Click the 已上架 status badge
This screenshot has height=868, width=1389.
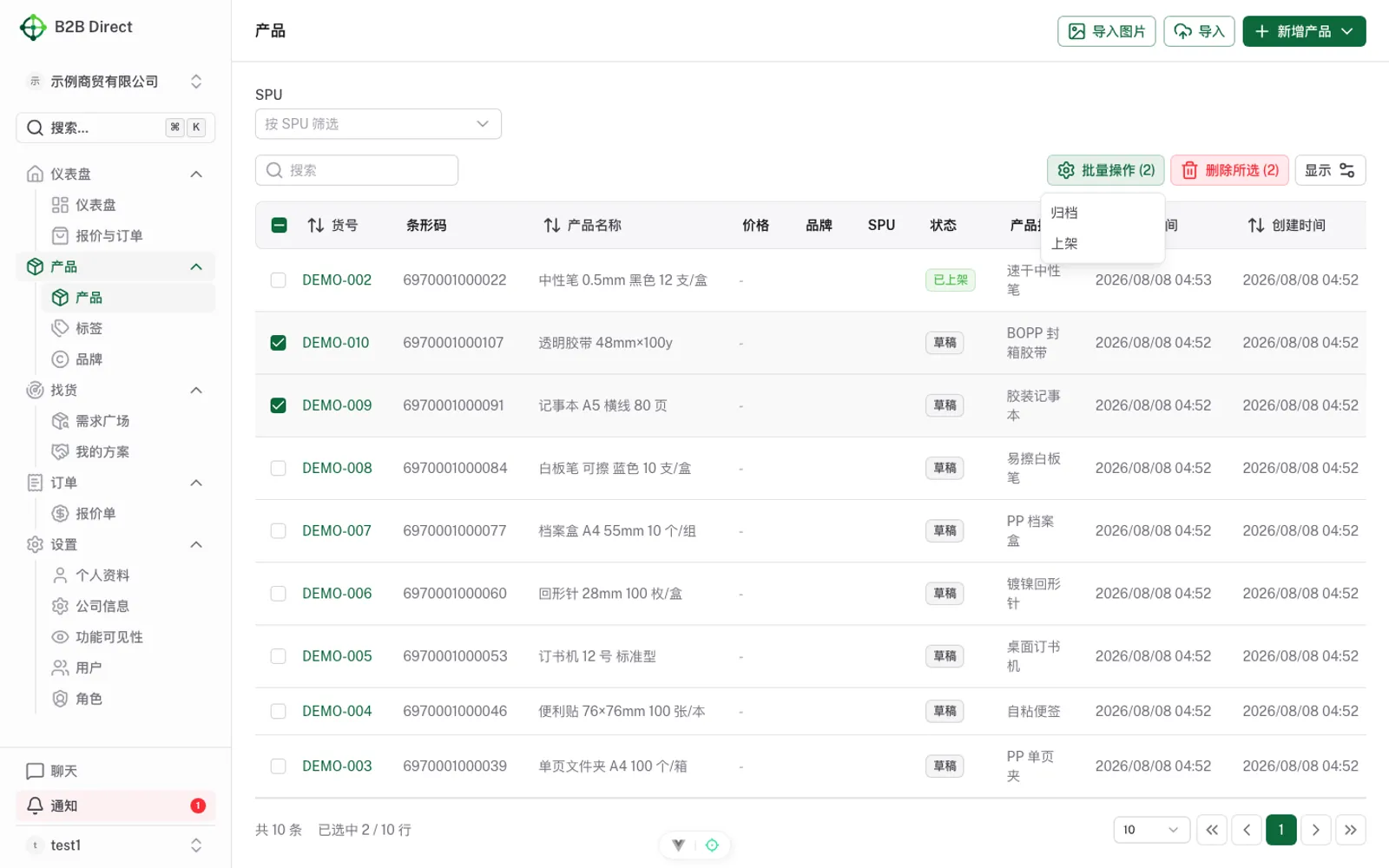click(951, 280)
